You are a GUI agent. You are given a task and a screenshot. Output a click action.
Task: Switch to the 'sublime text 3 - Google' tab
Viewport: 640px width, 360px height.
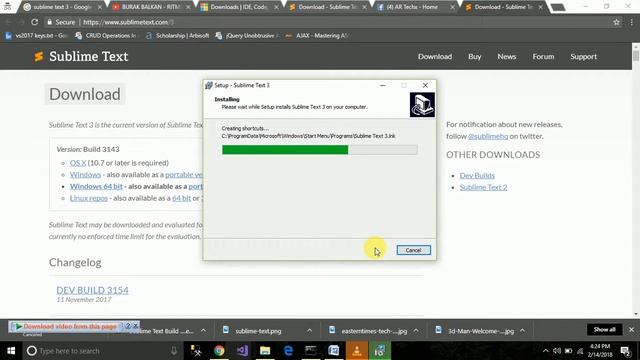(x=61, y=7)
